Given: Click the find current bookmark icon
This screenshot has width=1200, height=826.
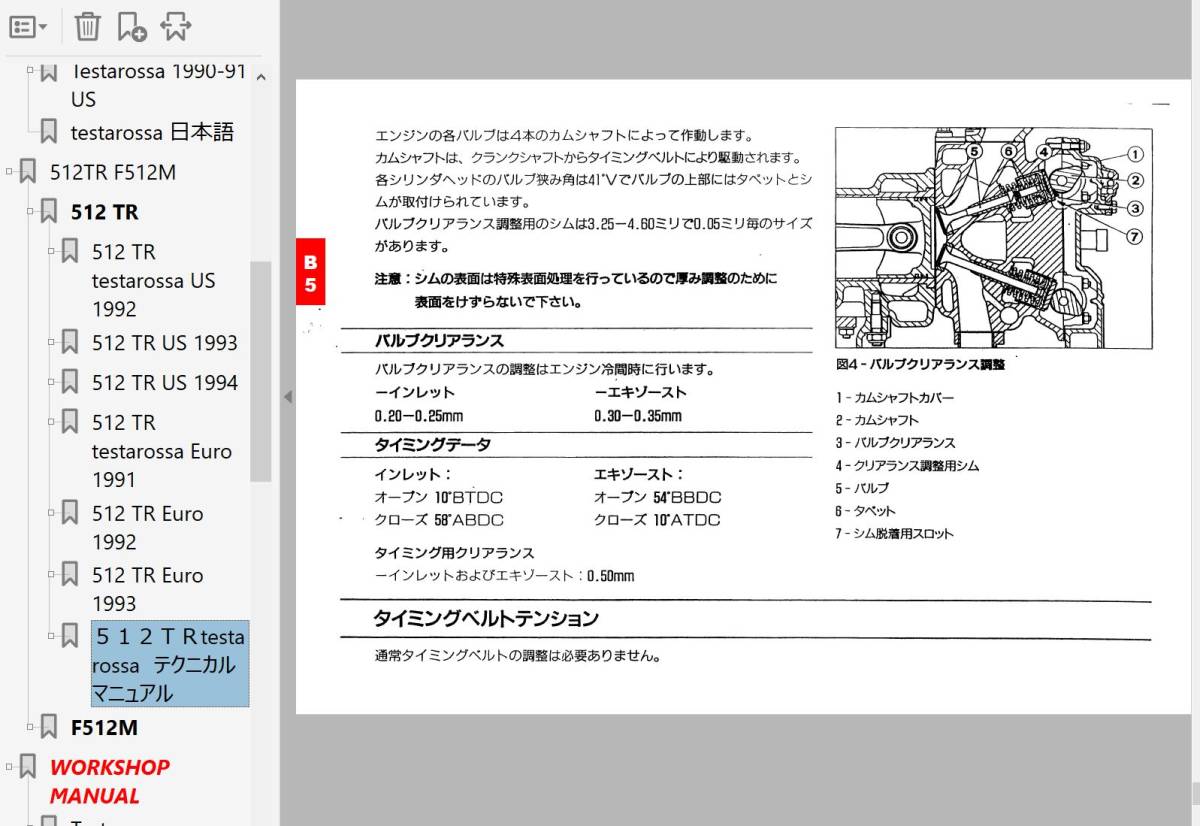Looking at the screenshot, I should [175, 27].
